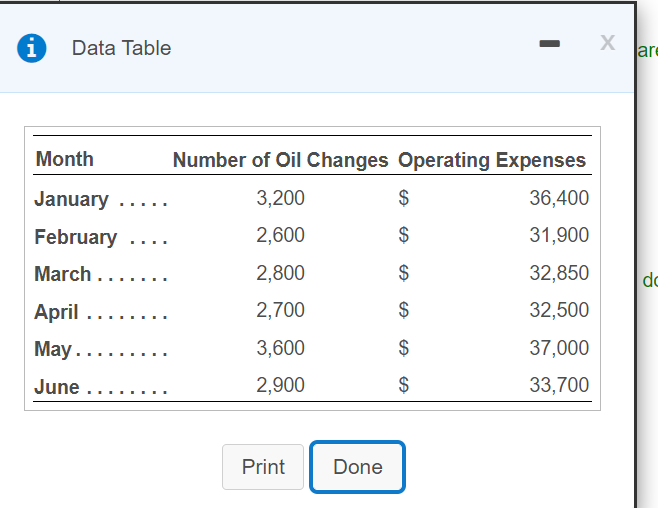Click the dollar sign in January row
Viewport: 658px width, 508px height.
404,198
